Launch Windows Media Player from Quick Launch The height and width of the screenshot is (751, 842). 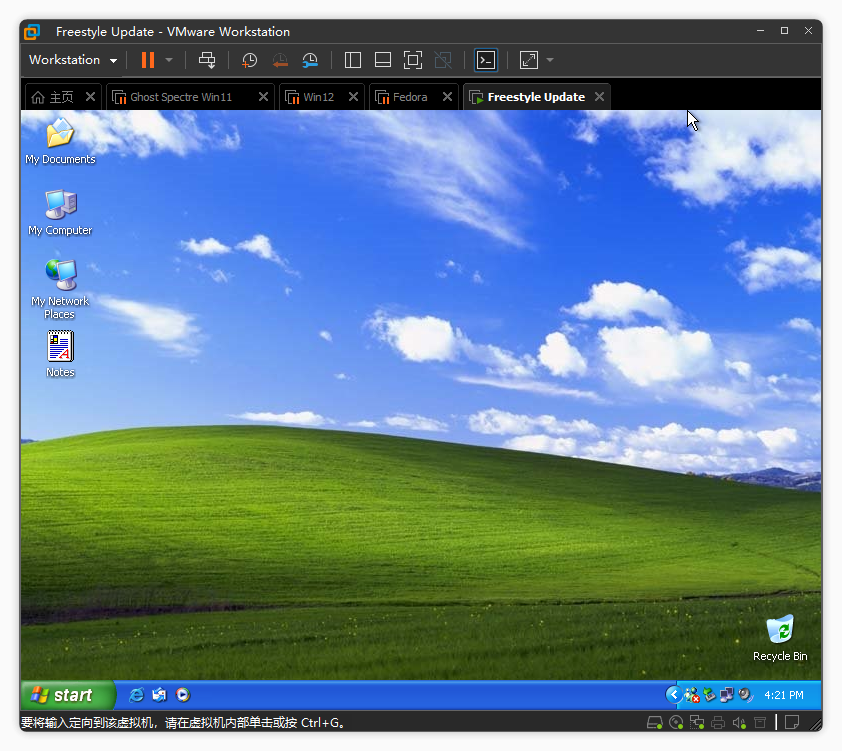183,695
